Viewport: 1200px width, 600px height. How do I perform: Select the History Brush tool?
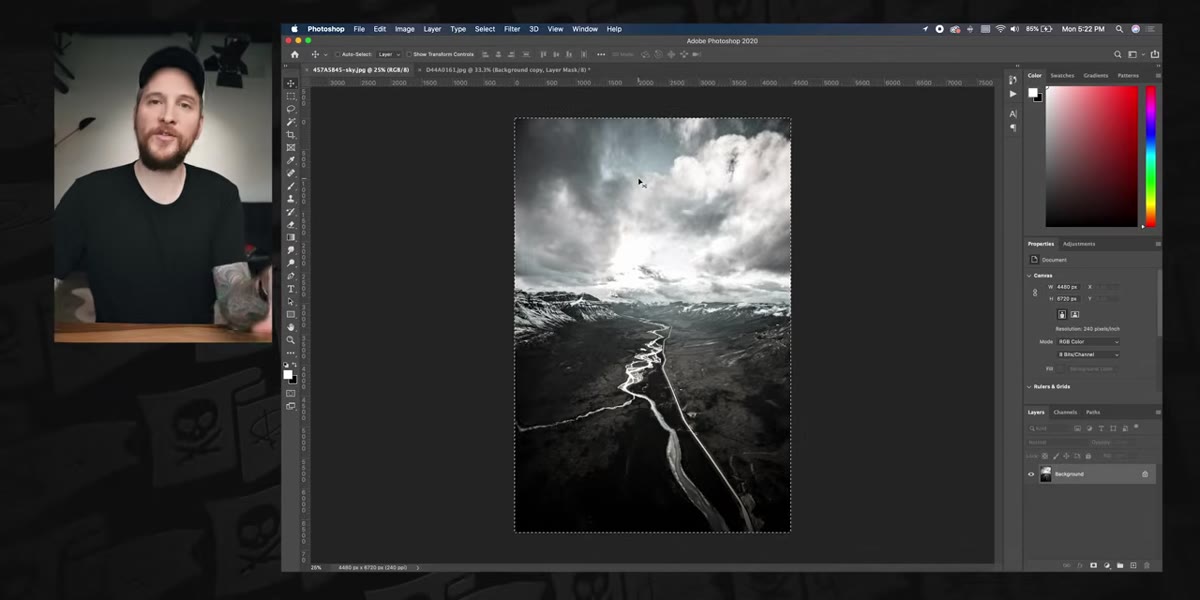[291, 212]
